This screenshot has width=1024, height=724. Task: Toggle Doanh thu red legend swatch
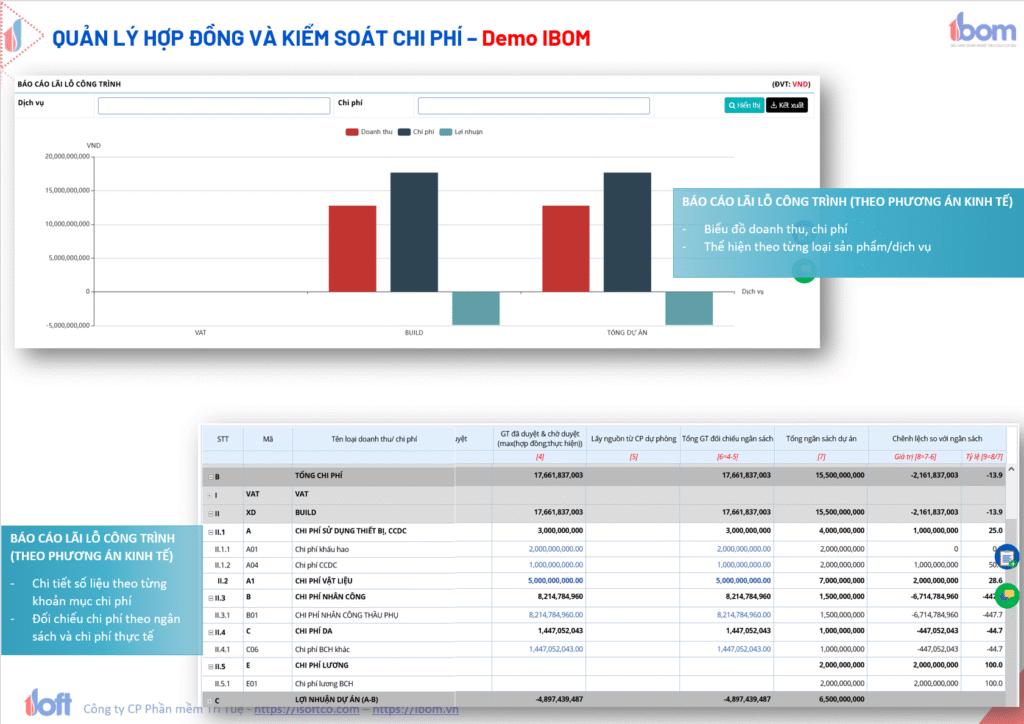[x=352, y=132]
